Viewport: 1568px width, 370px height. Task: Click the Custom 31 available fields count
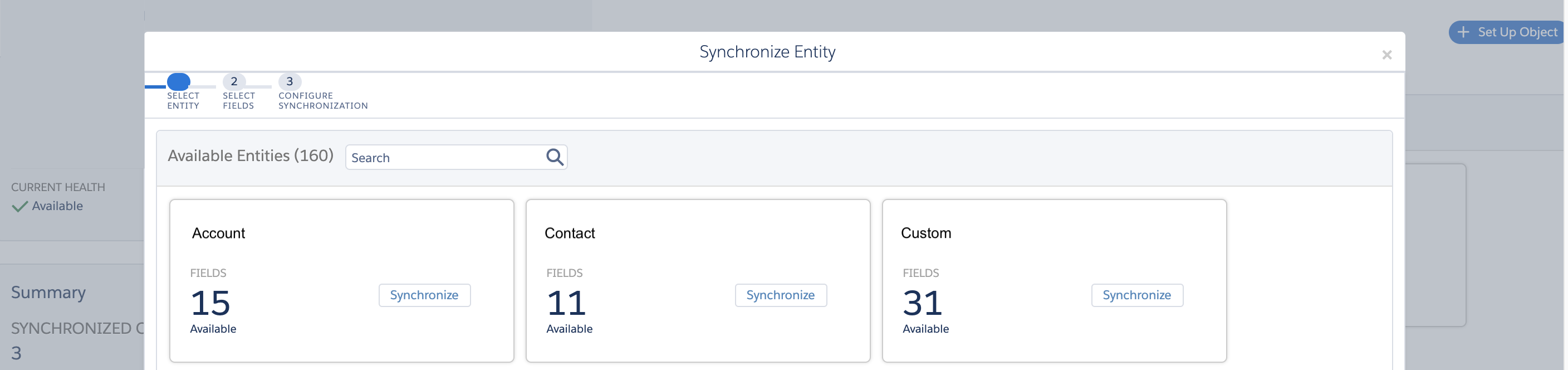tap(923, 303)
